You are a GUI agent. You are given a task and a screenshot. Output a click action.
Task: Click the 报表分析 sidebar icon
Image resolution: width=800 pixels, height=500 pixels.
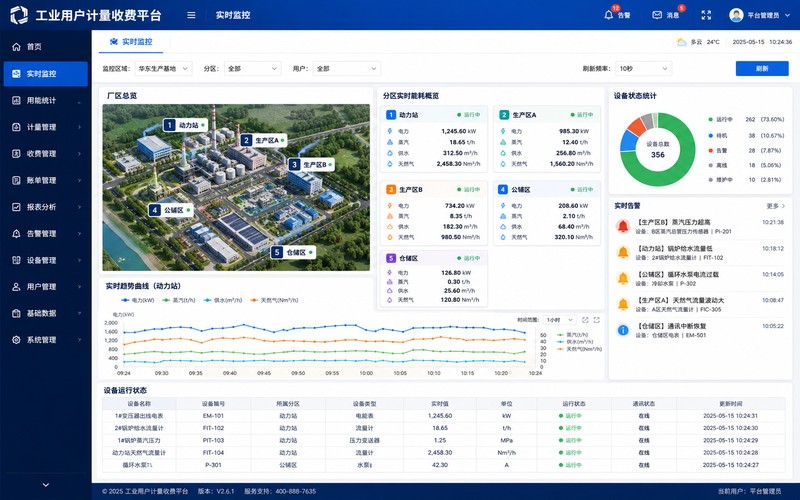[16, 207]
